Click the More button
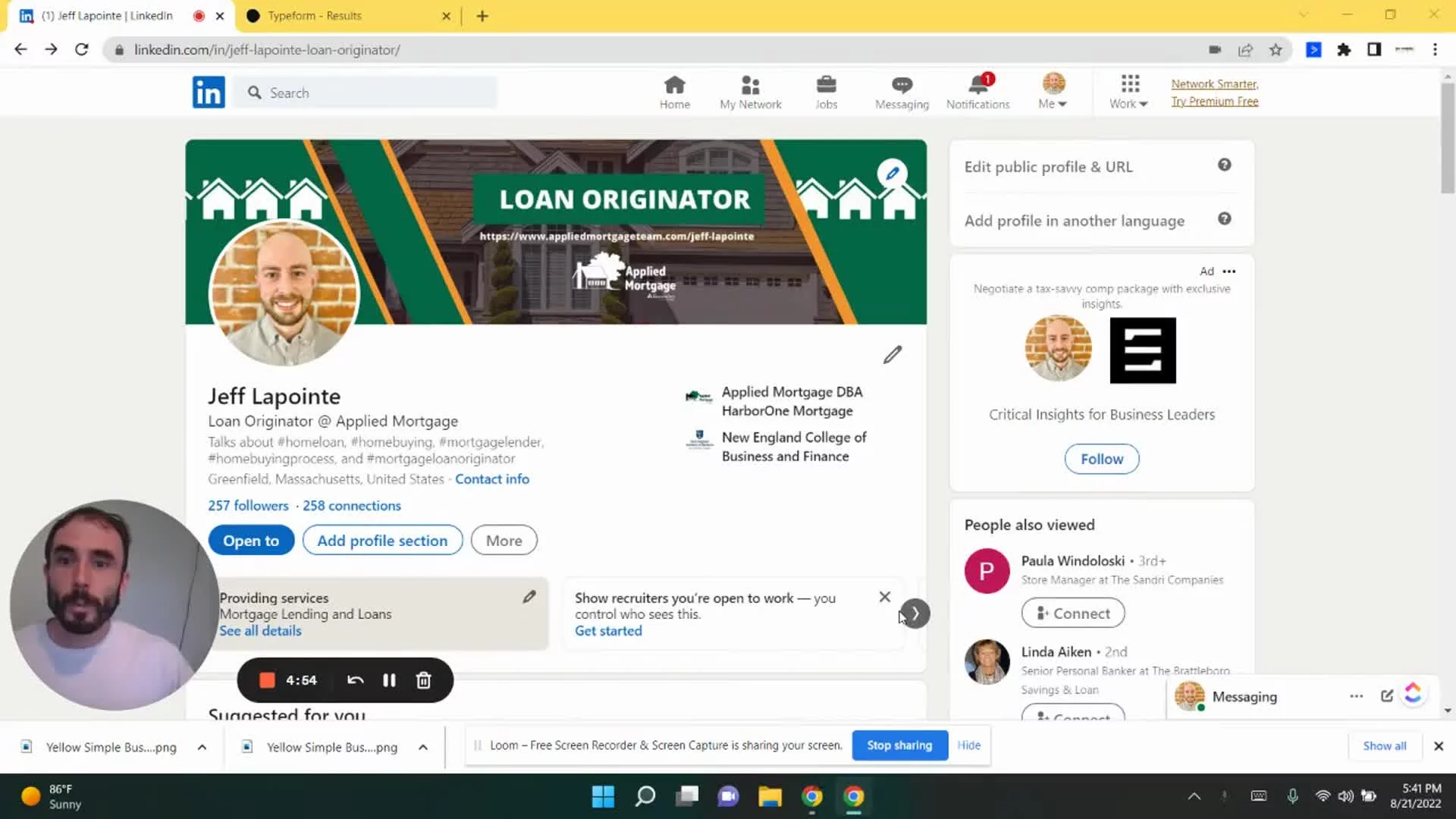 pos(504,540)
